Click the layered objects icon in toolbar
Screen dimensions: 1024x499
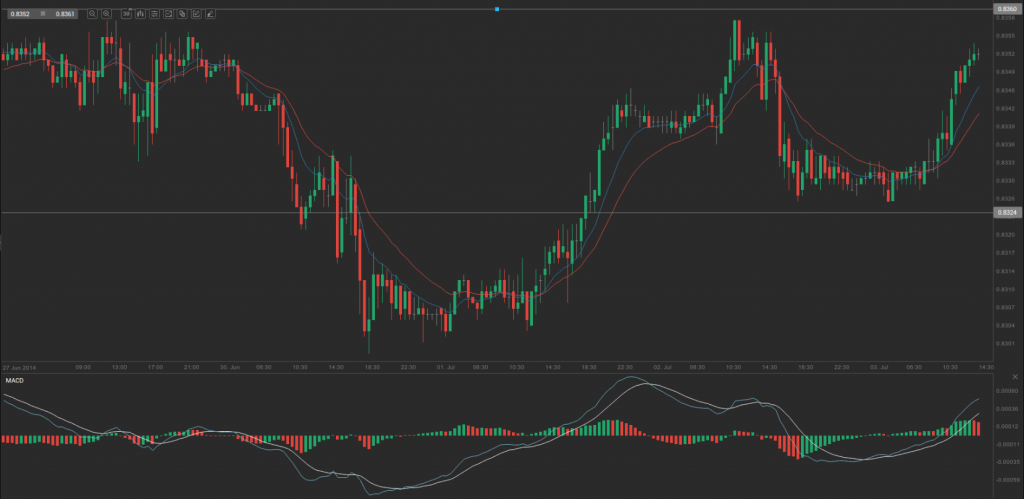[182, 14]
